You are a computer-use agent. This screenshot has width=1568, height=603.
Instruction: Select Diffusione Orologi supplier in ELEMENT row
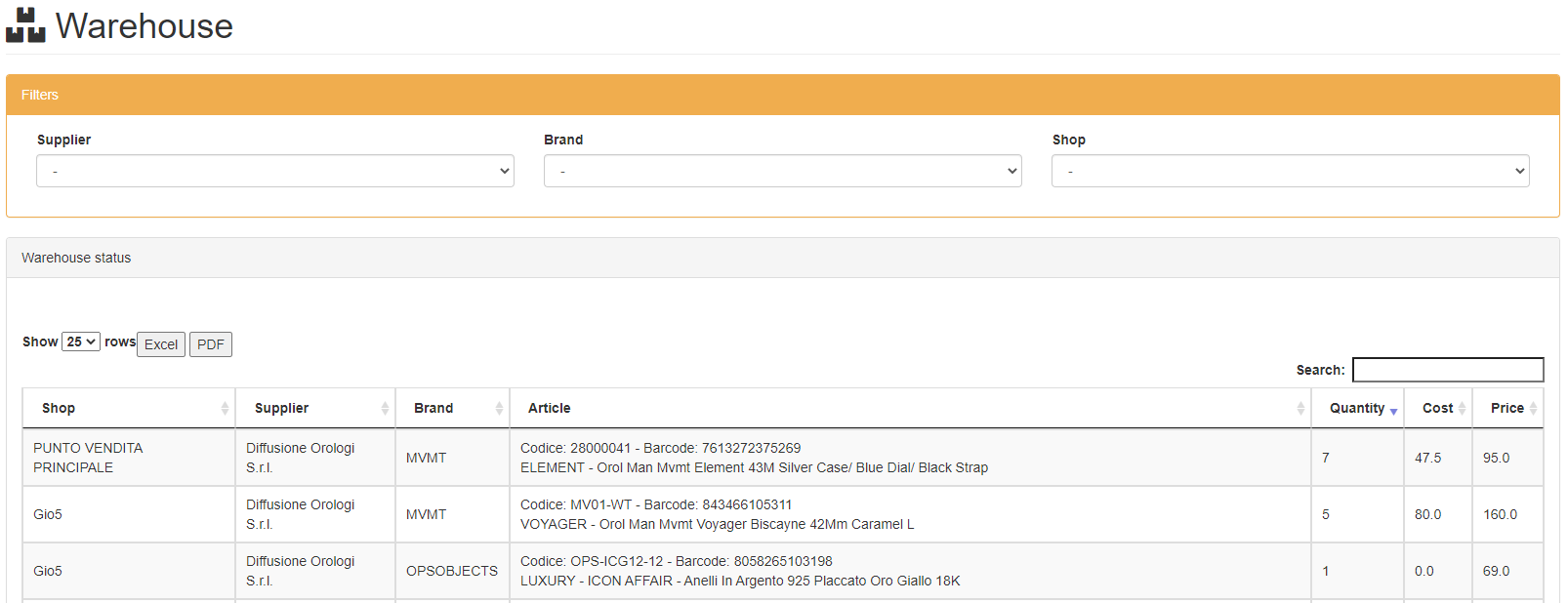(x=315, y=458)
